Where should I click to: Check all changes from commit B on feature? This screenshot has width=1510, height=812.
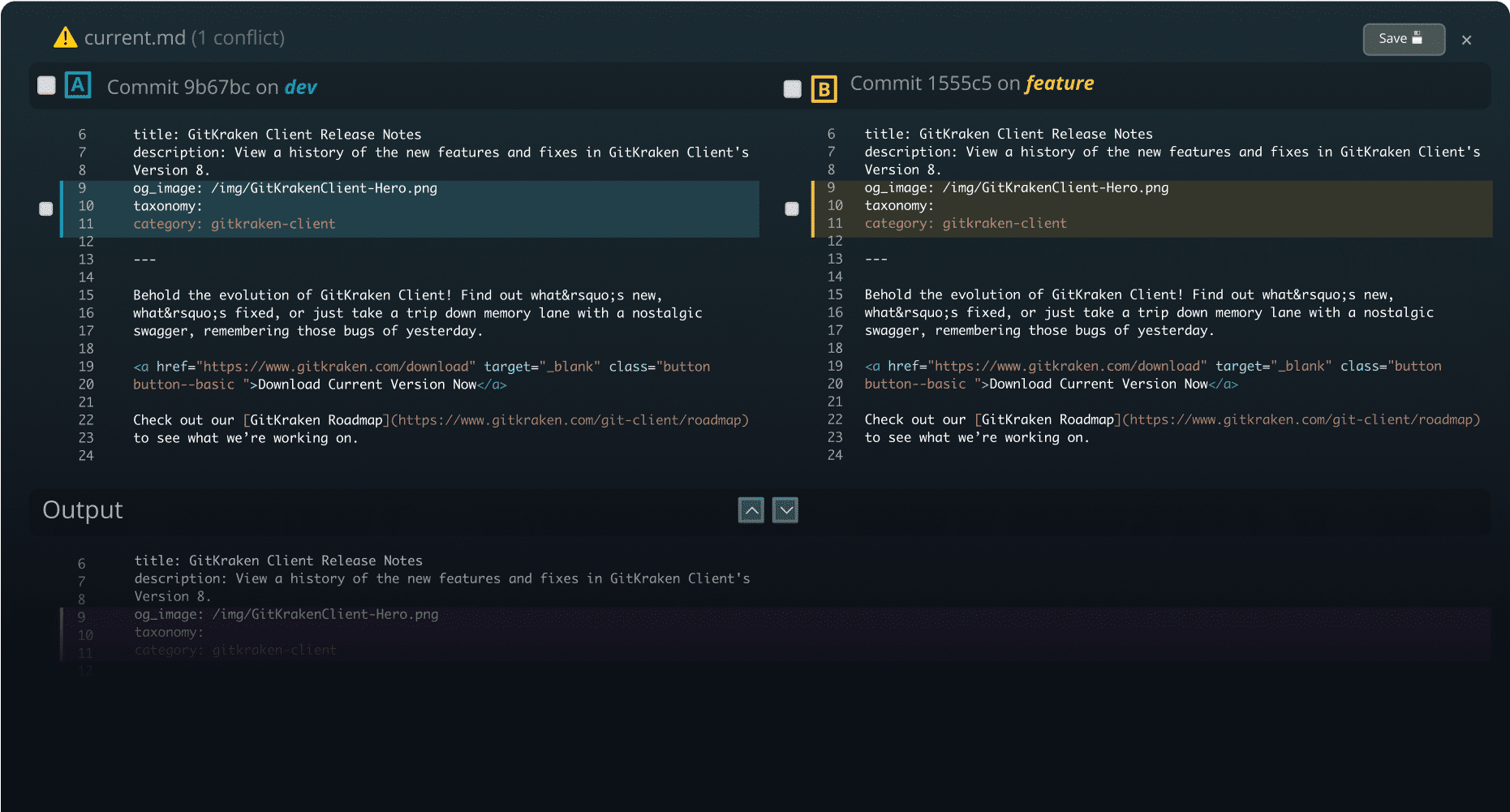click(x=793, y=88)
